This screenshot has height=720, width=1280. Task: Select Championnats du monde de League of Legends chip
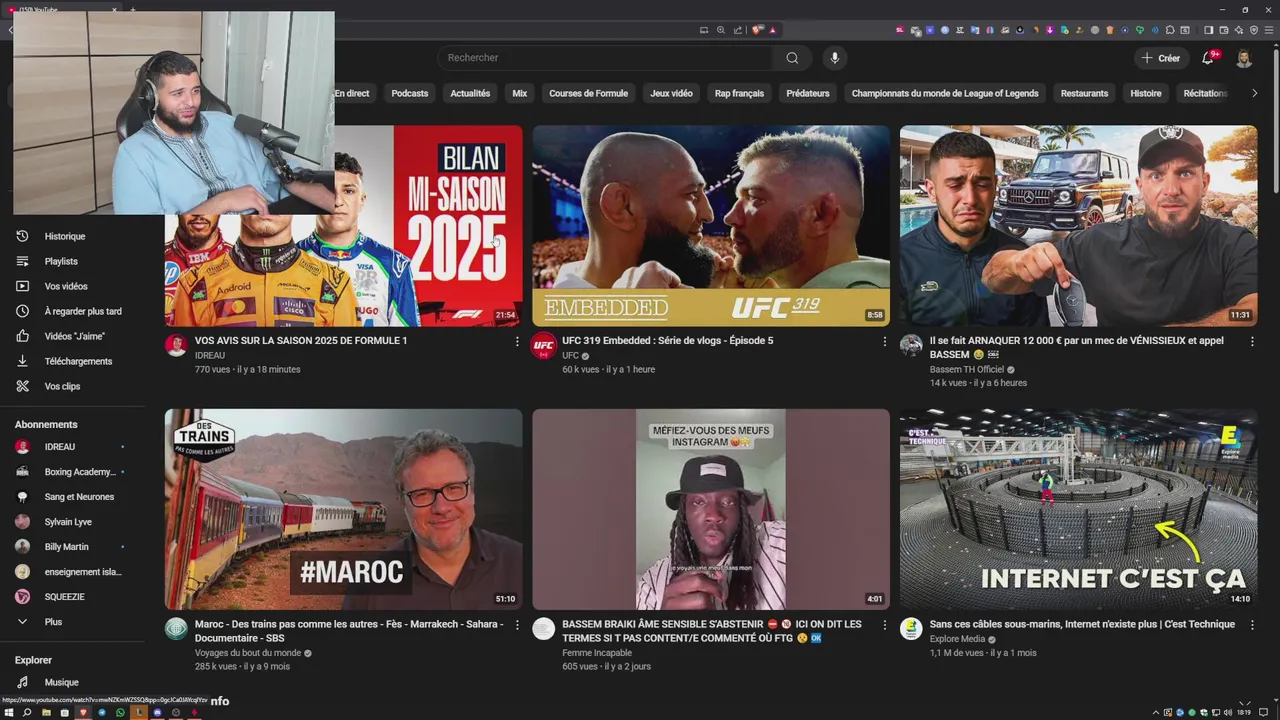point(945,93)
